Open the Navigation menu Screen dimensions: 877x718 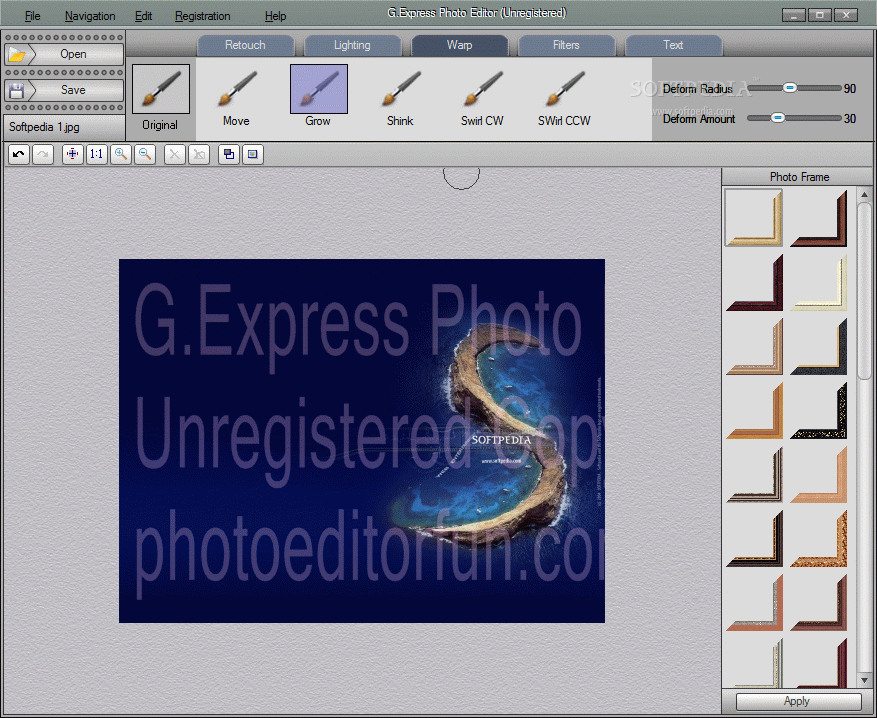point(90,16)
